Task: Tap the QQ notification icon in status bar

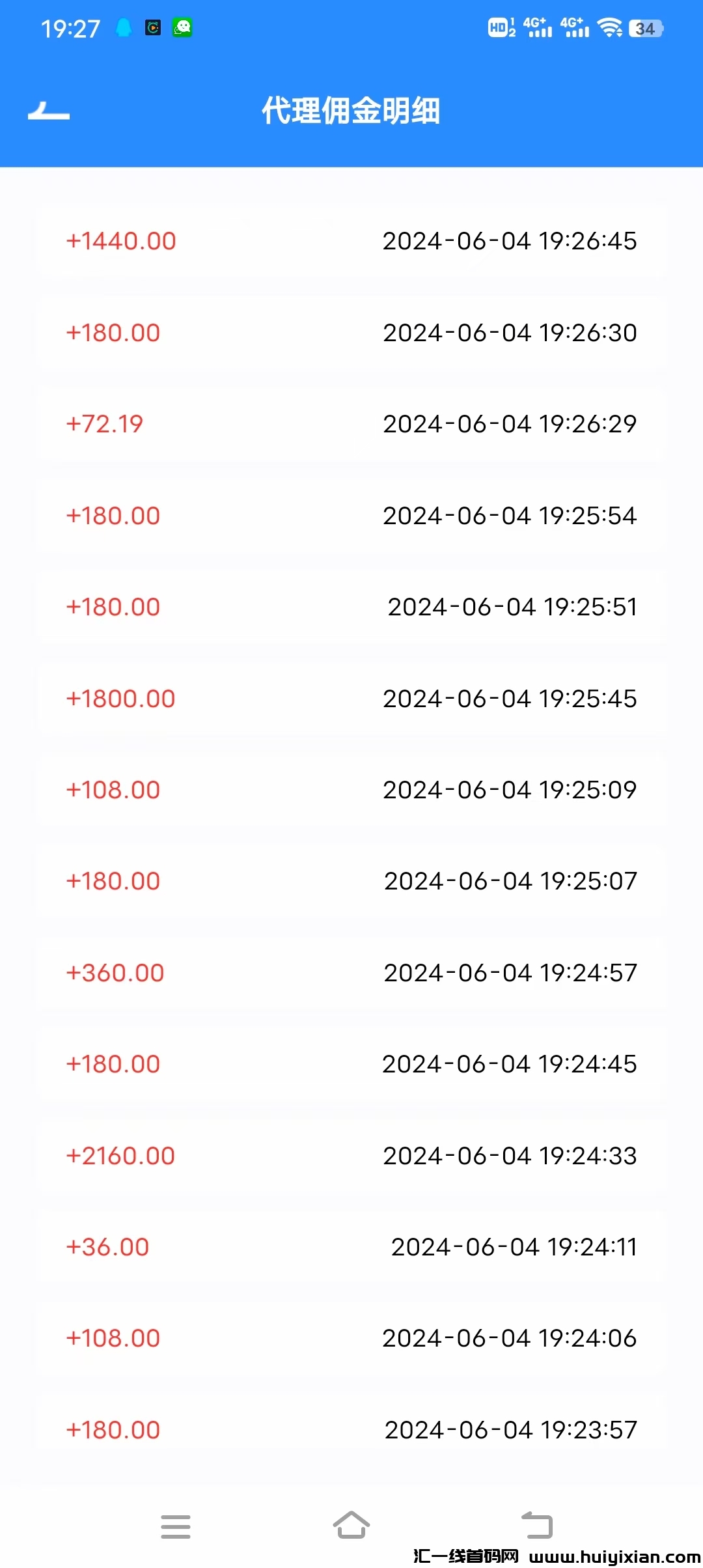Action: pyautogui.click(x=123, y=28)
